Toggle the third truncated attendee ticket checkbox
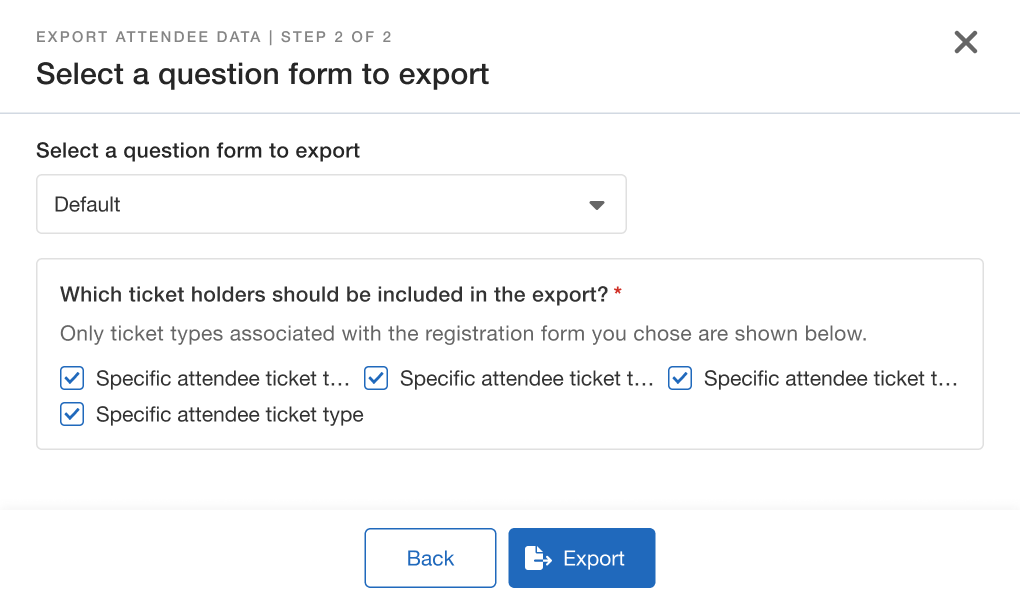The width and height of the screenshot is (1020, 606). [x=680, y=378]
